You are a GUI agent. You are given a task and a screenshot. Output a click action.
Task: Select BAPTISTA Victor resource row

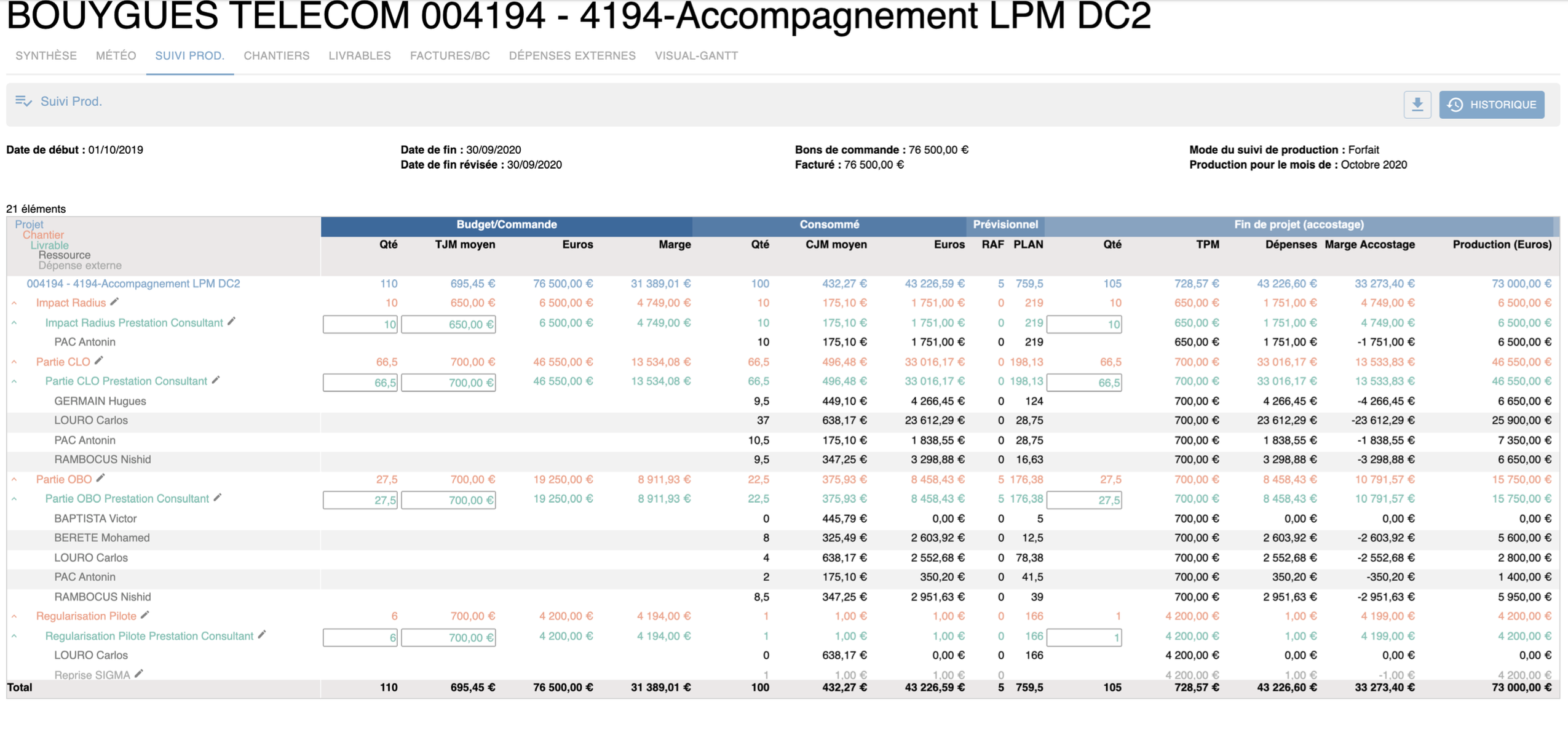(x=783, y=519)
